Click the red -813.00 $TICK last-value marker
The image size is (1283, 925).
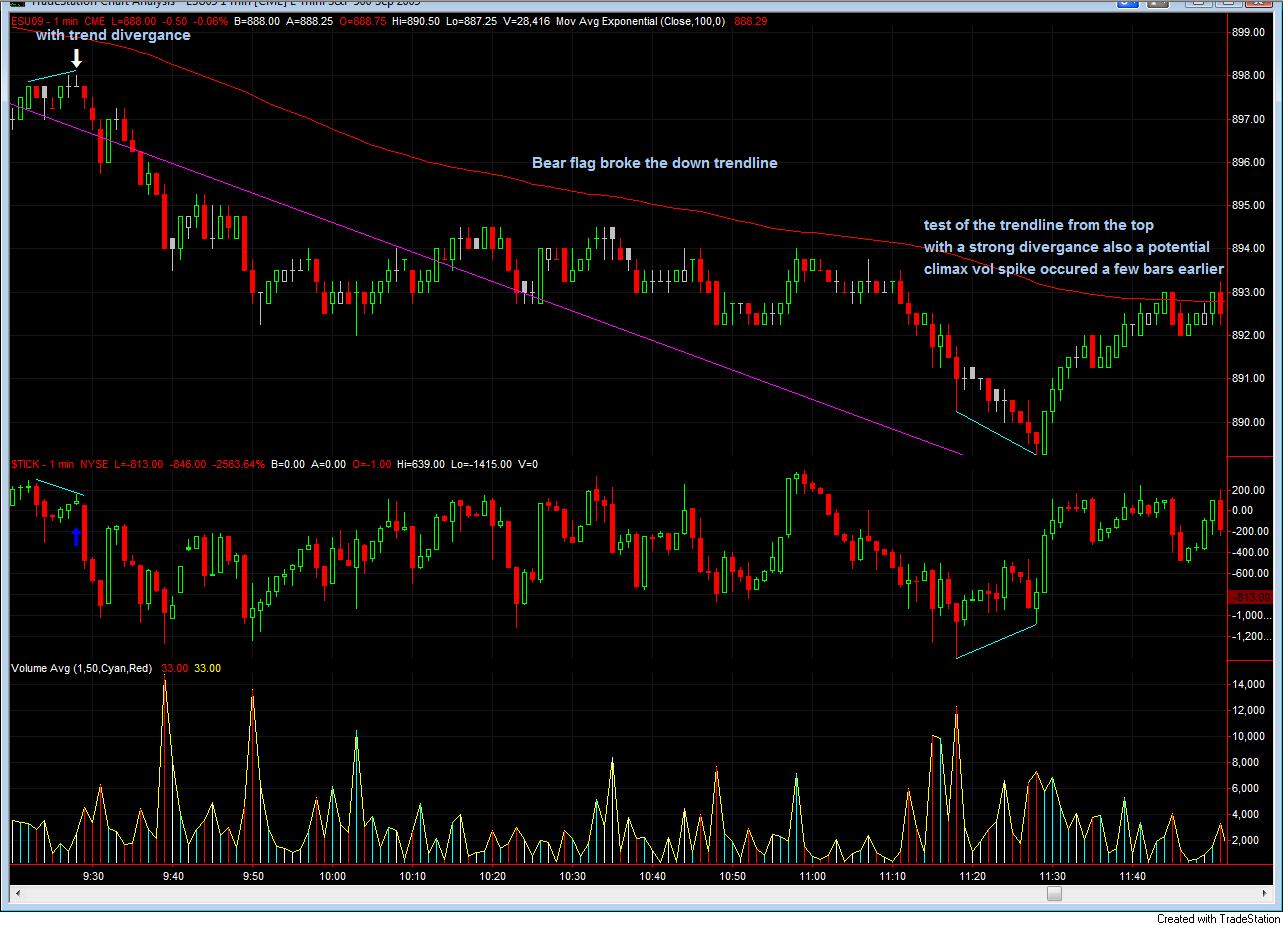(1248, 597)
